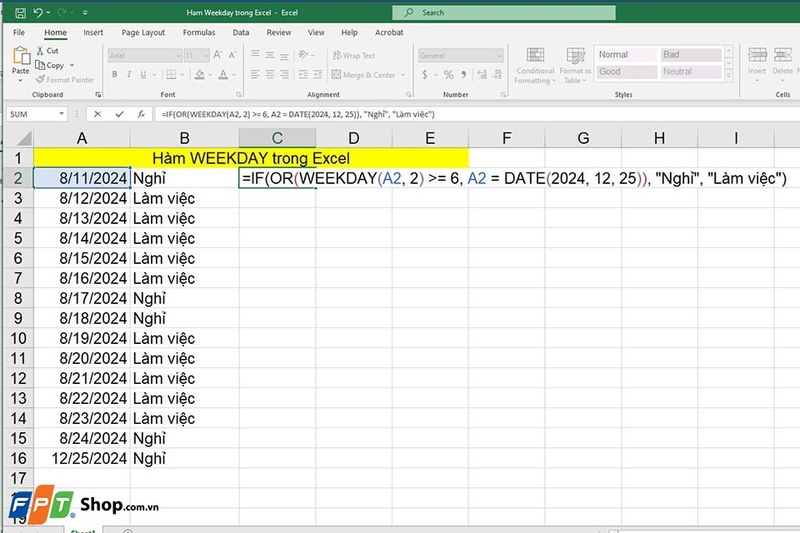
Task: Open Clipboard group dialog launcher
Action: point(98,94)
